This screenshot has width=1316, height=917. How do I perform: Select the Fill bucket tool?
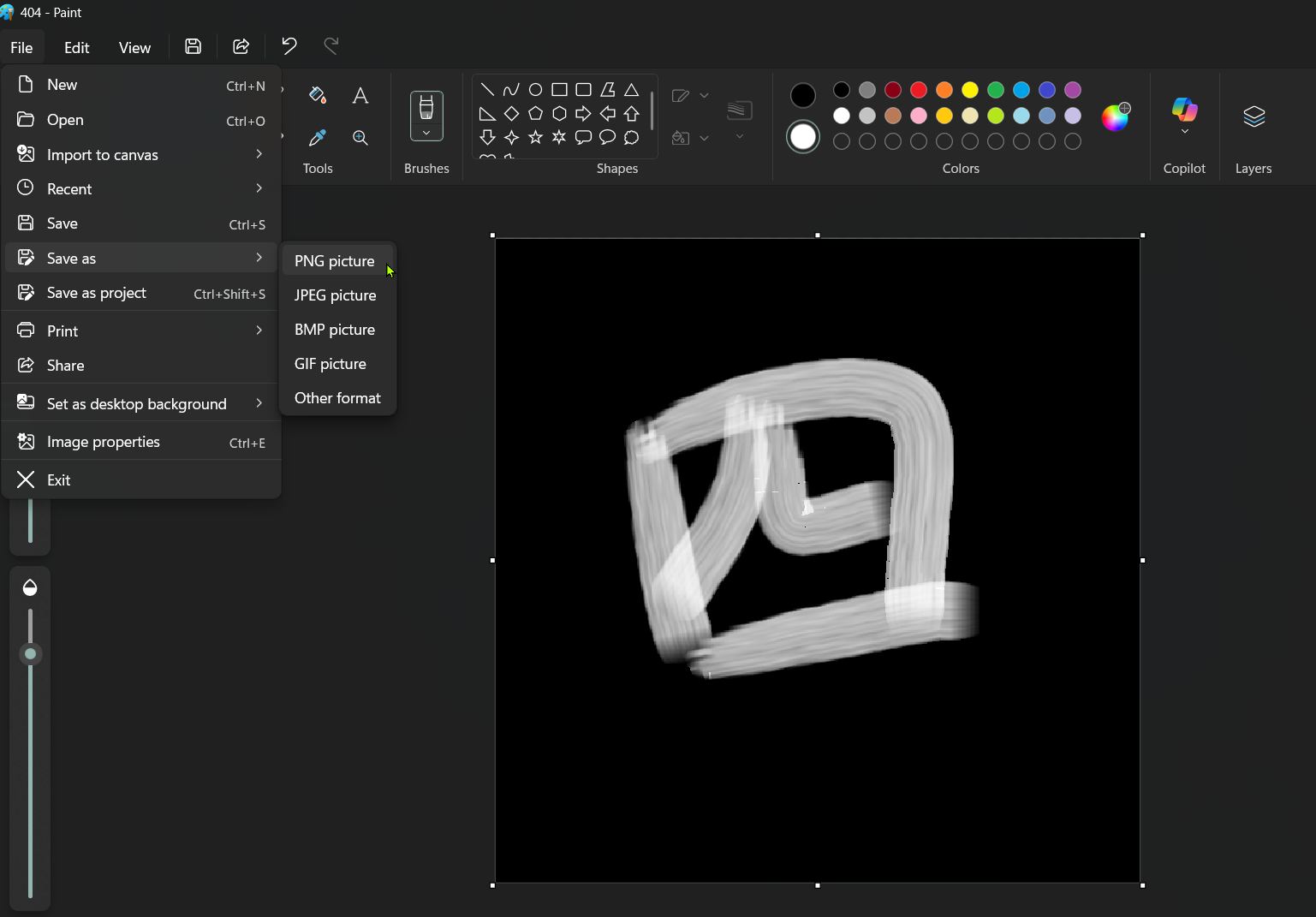(318, 95)
